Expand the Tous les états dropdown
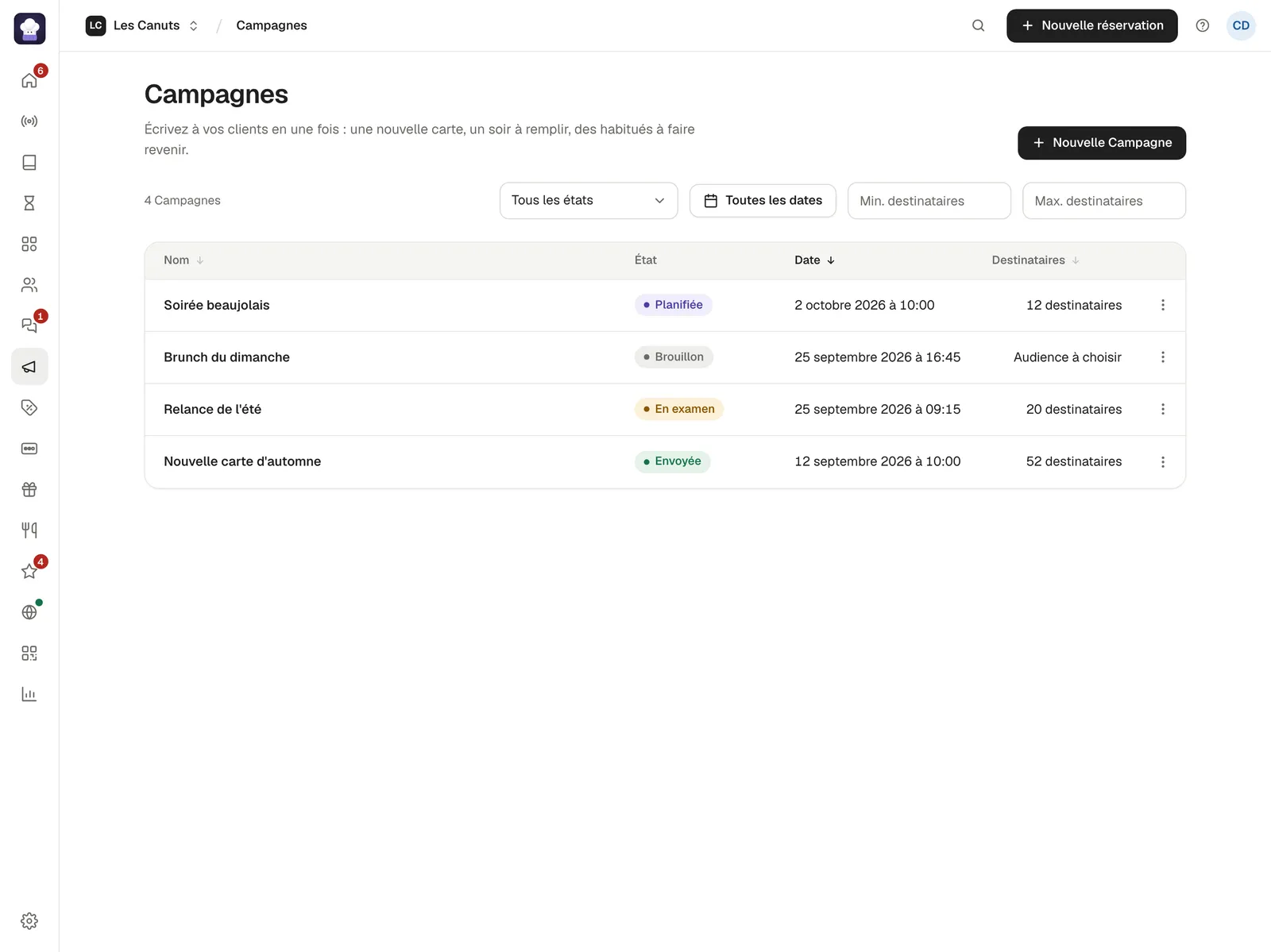The height and width of the screenshot is (952, 1271). pyautogui.click(x=589, y=201)
